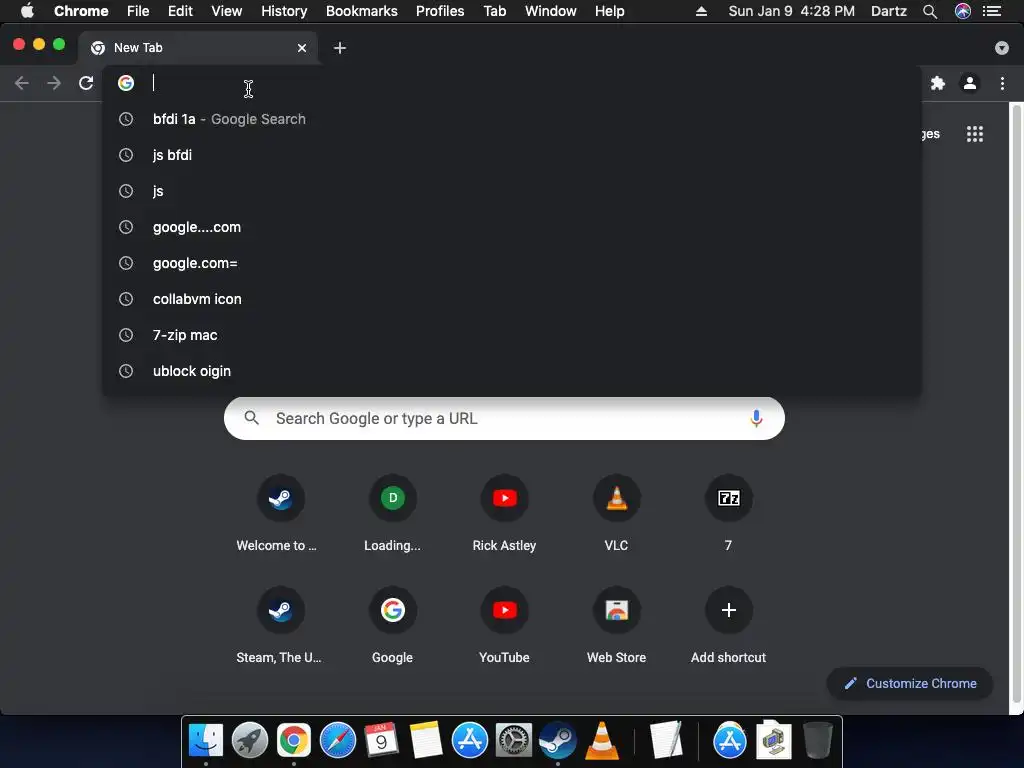Screen dimensions: 1024x768
Task: Open Siri from the menu bar
Action: 963,11
